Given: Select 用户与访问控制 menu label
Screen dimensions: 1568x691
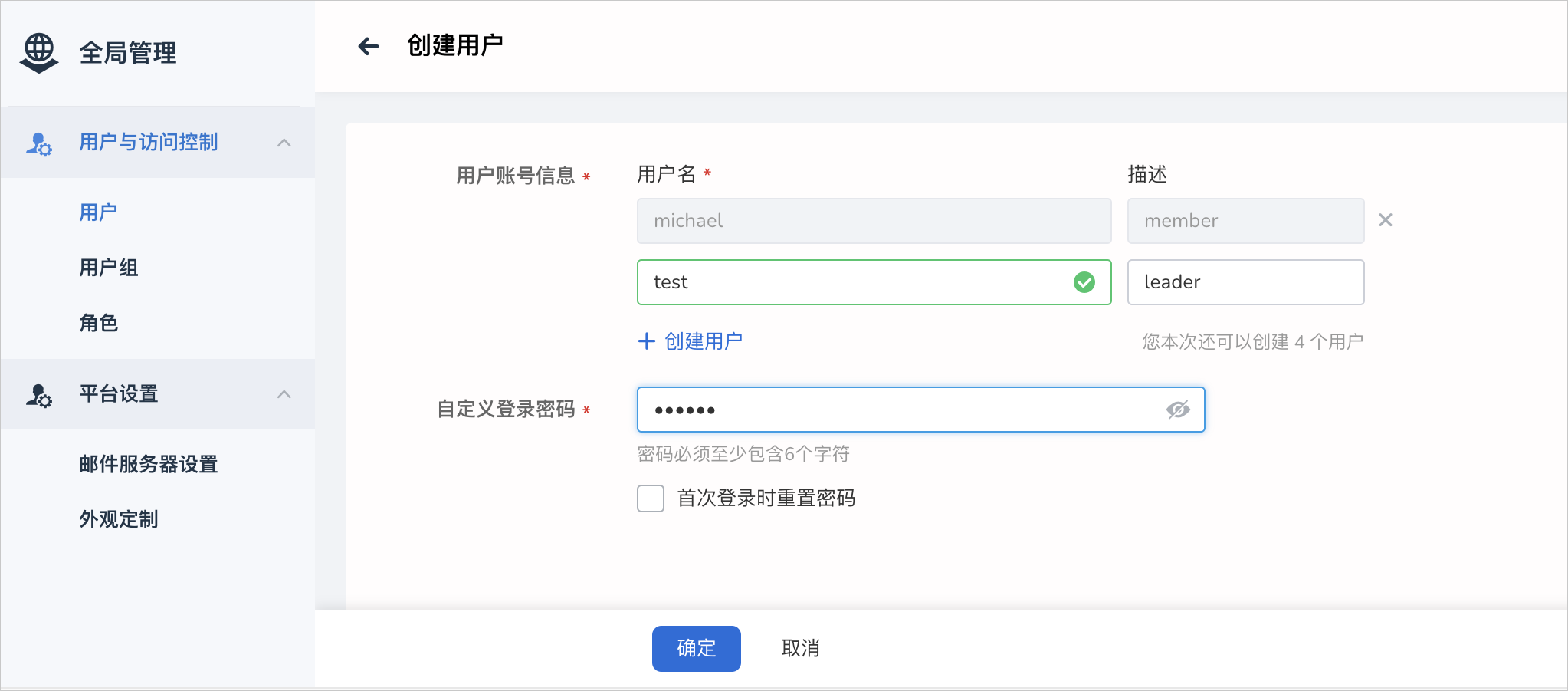Looking at the screenshot, I should click(149, 142).
